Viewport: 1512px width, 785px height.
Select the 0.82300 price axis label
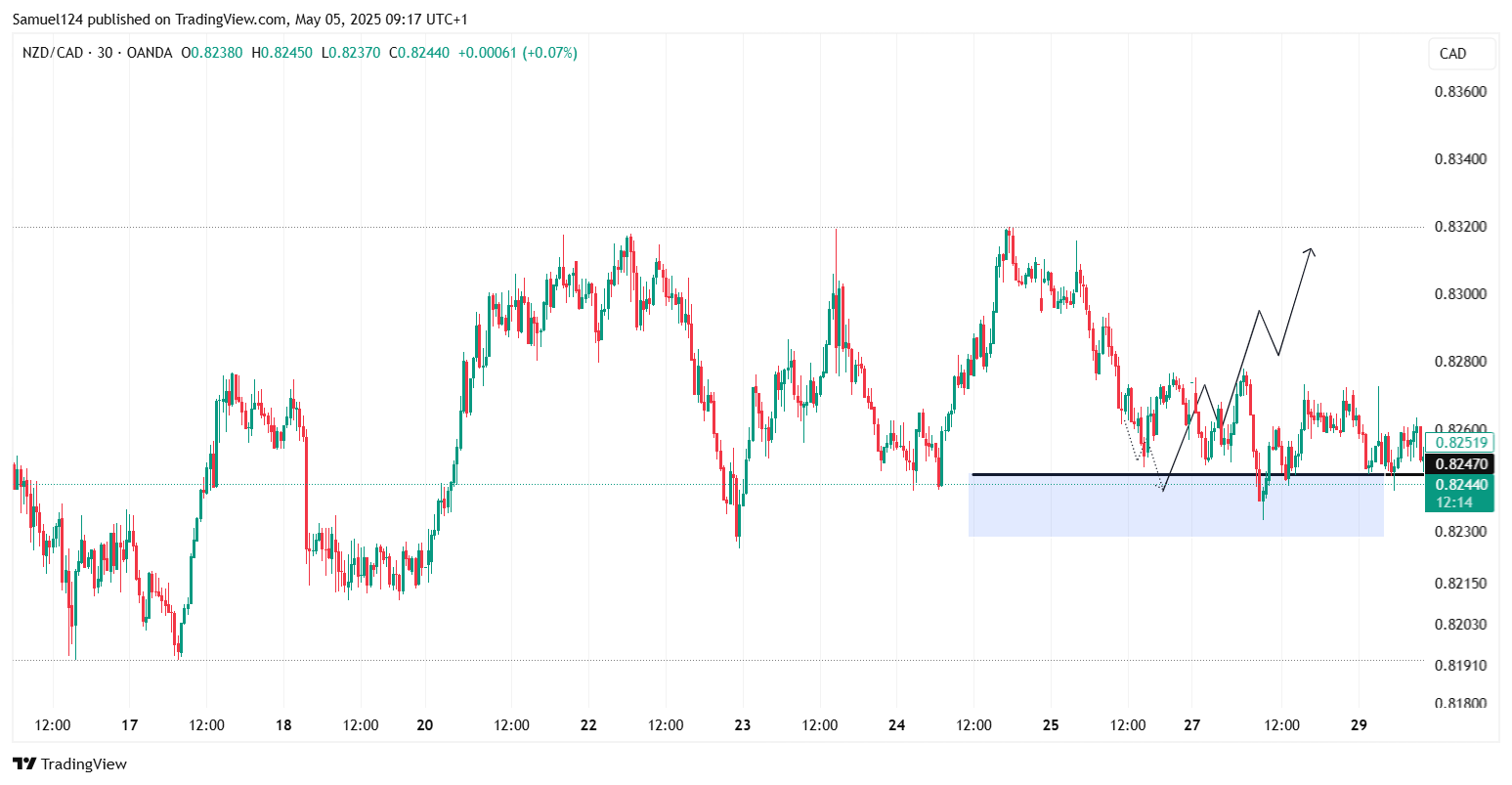tap(1460, 532)
